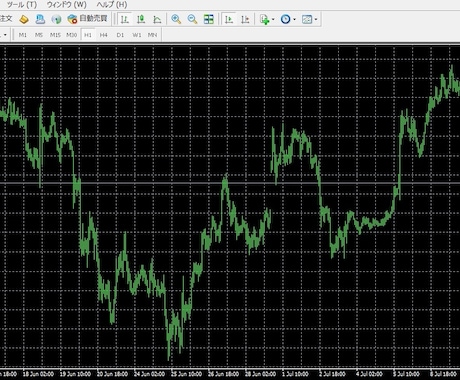This screenshot has height=380, width=460.
Task: Switch chart to candlestick style
Action: (x=141, y=19)
